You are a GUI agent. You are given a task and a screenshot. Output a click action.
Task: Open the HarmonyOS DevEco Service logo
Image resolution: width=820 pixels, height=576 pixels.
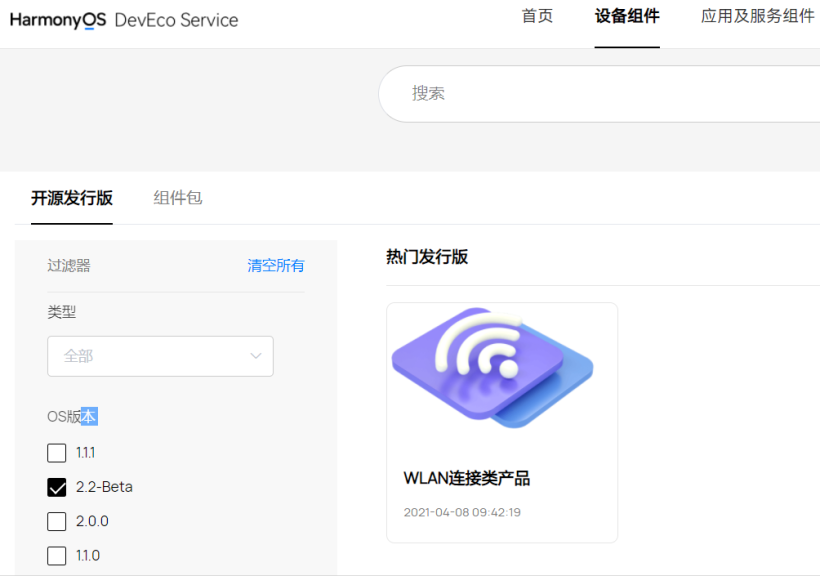coord(124,20)
